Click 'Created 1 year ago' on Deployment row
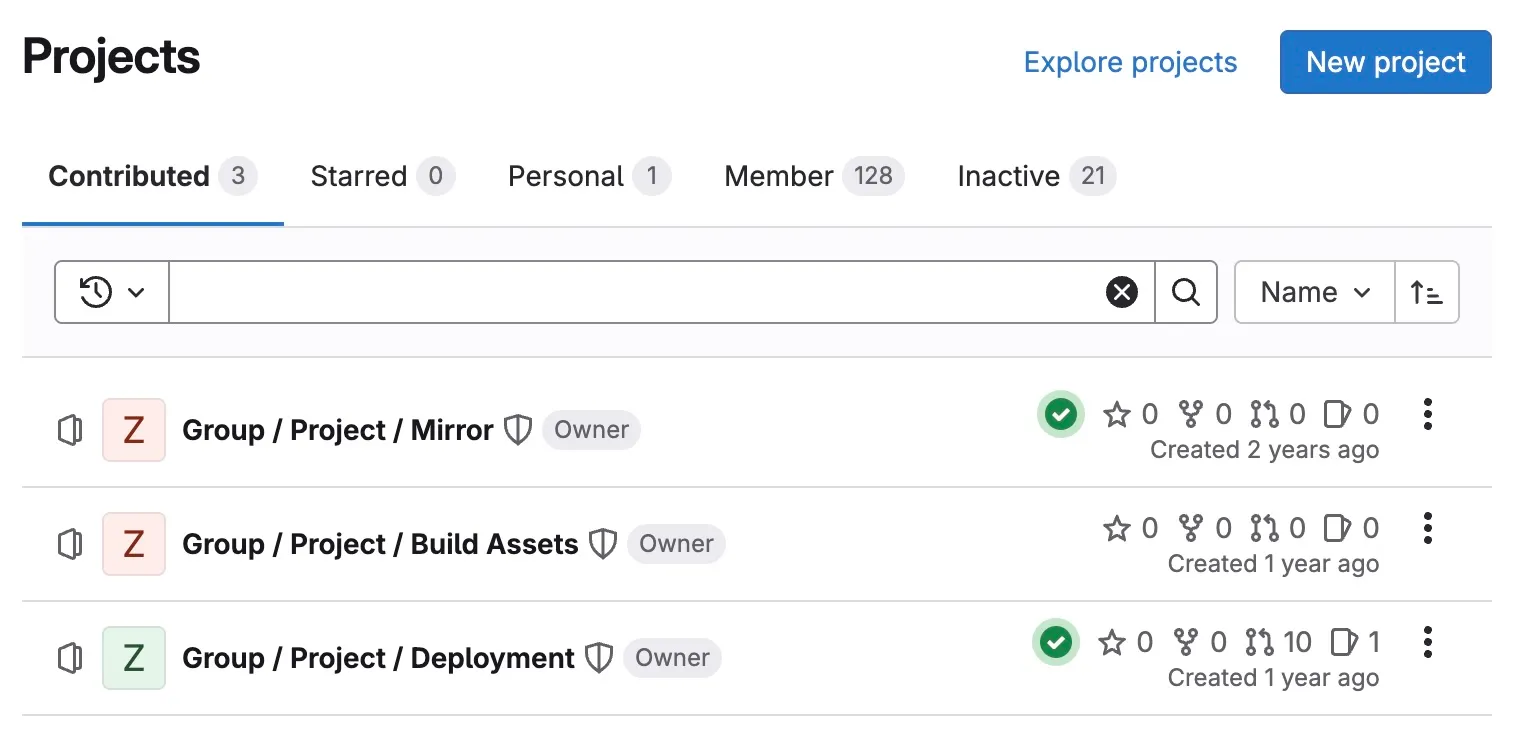Image resolution: width=1520 pixels, height=750 pixels. [1274, 678]
